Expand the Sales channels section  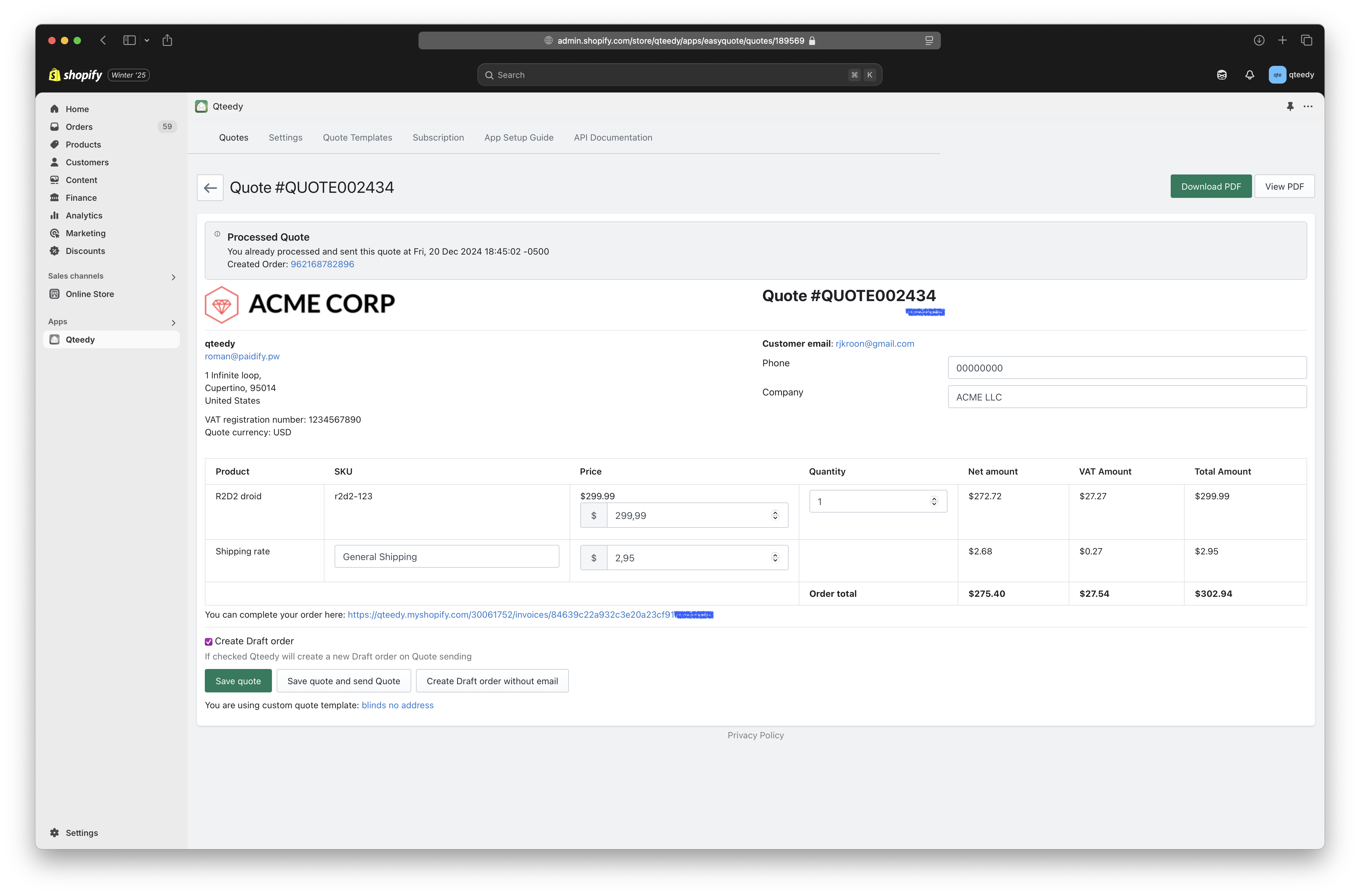click(173, 277)
